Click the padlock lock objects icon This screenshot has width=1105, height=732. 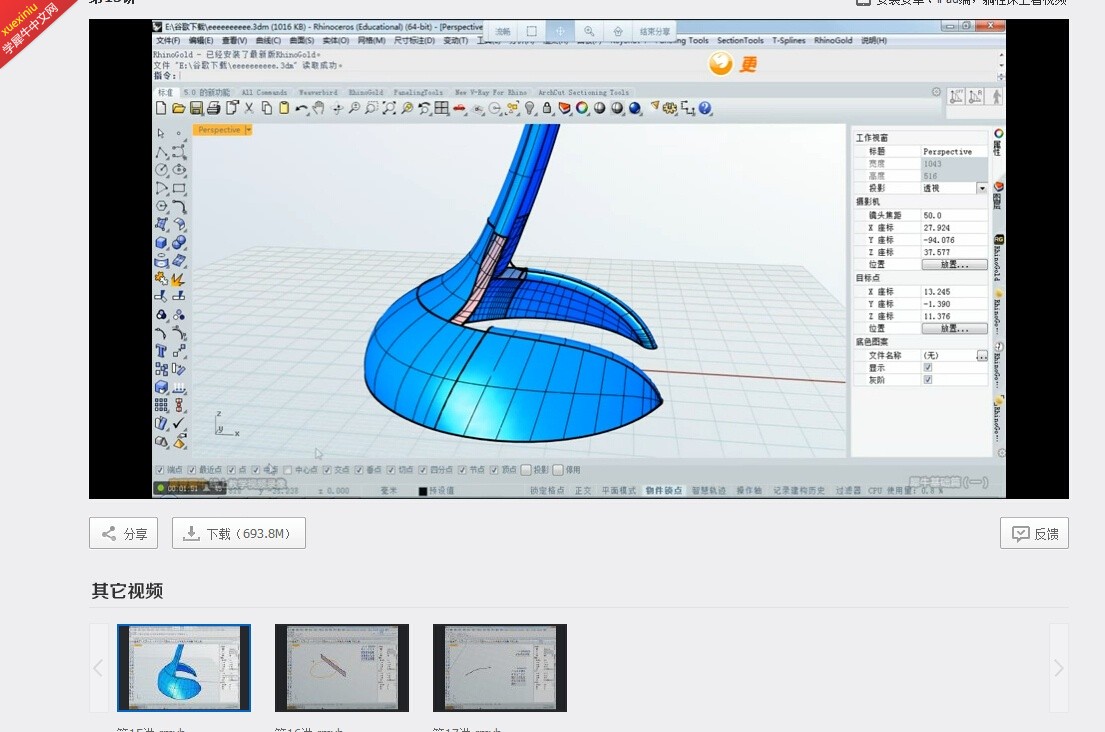(547, 108)
